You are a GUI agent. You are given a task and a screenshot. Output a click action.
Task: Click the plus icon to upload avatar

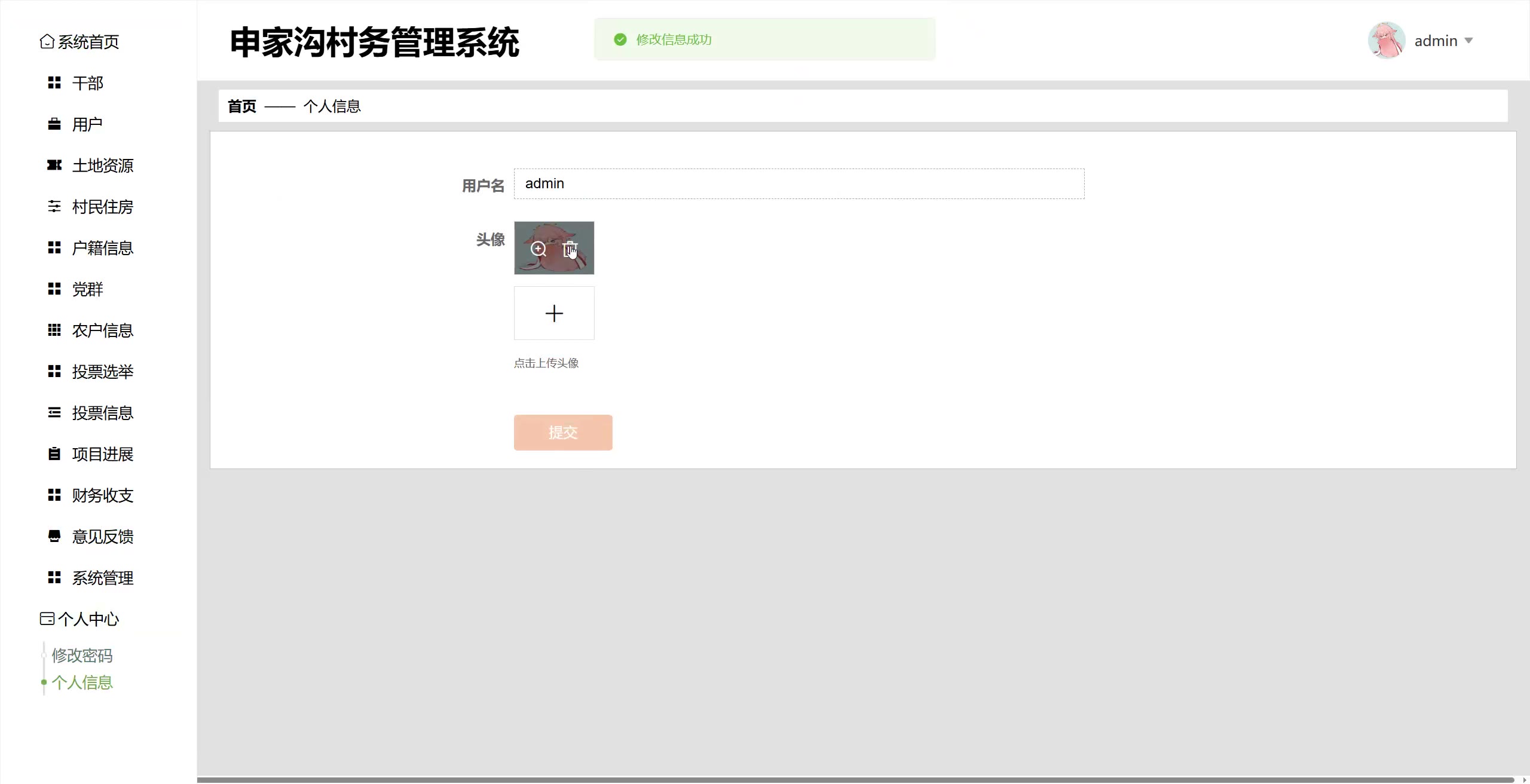click(554, 313)
